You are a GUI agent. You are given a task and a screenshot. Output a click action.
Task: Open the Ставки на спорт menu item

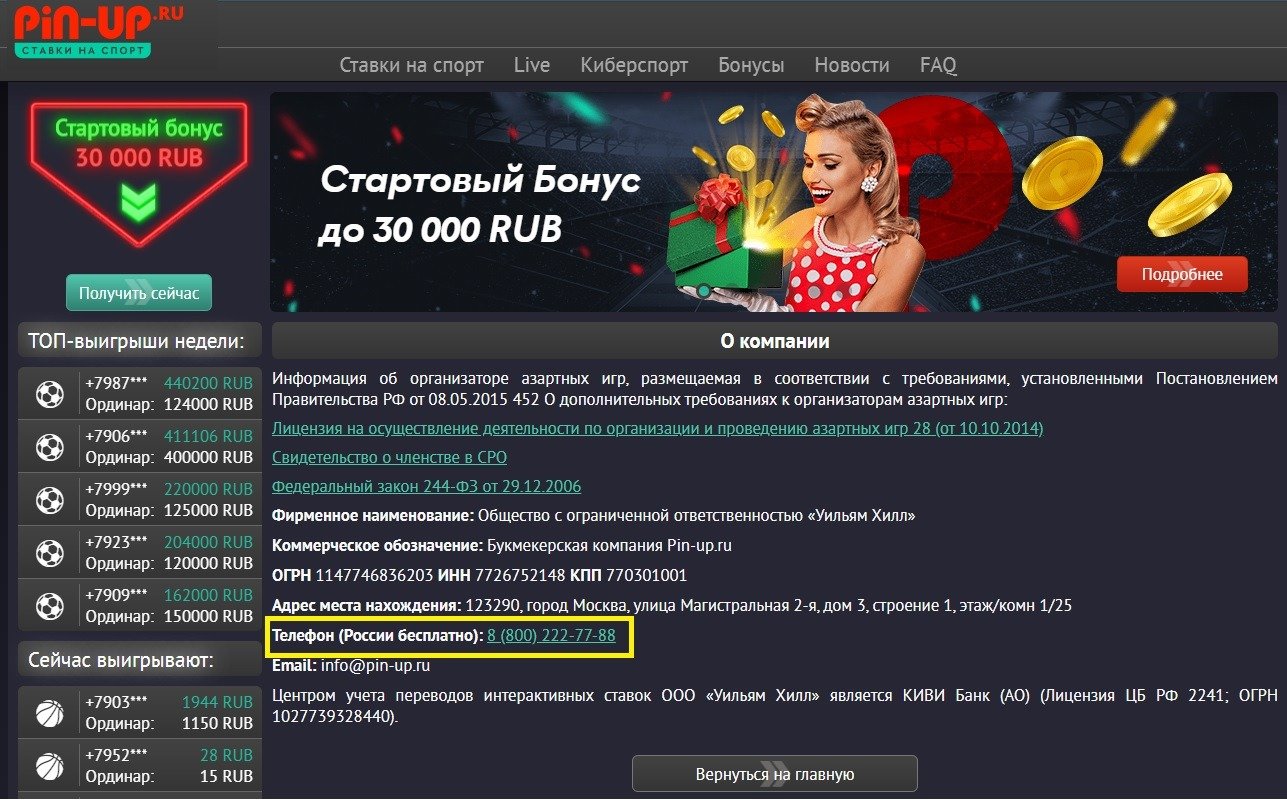click(x=411, y=65)
